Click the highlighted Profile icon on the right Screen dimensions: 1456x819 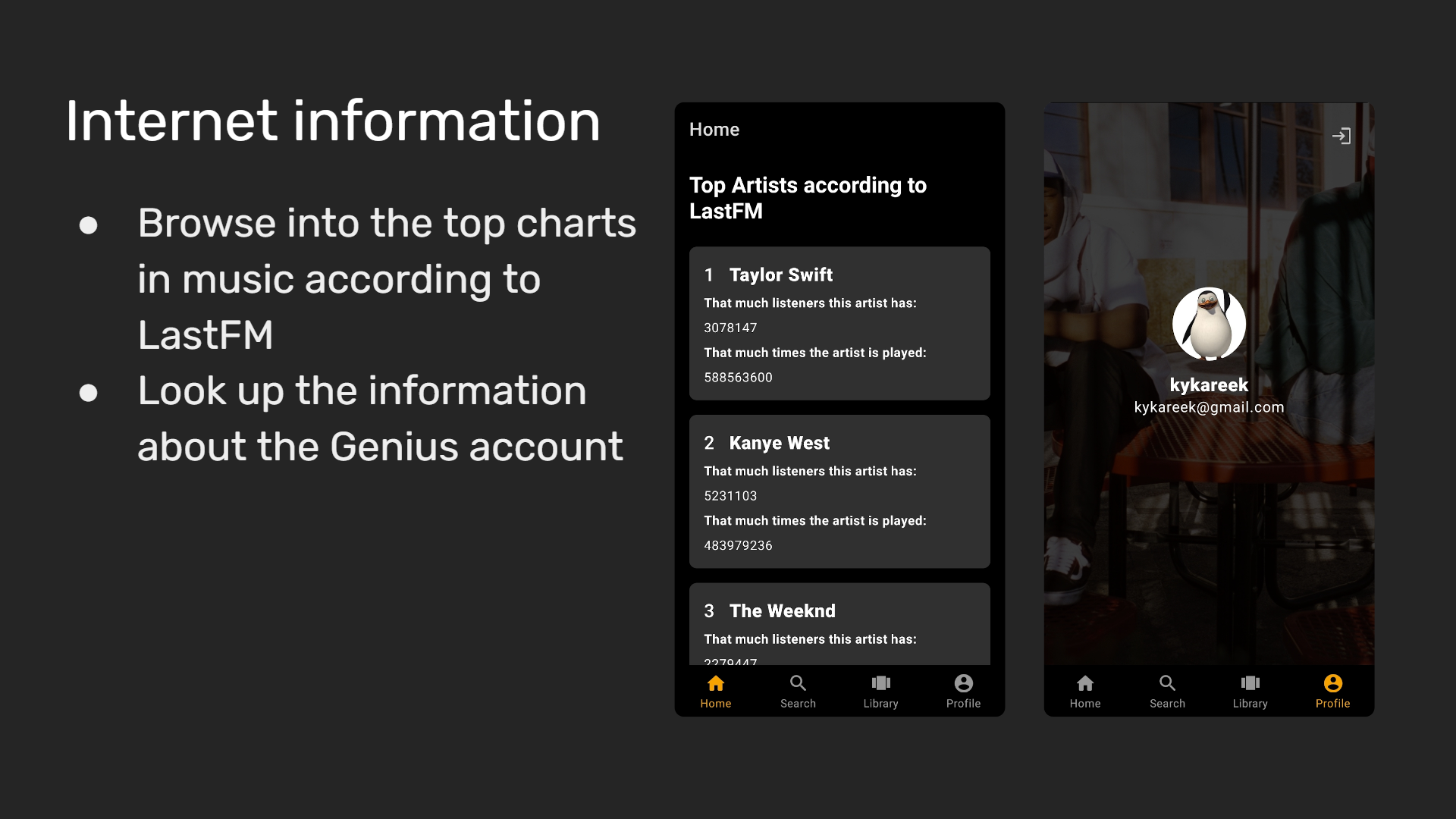click(x=1332, y=683)
